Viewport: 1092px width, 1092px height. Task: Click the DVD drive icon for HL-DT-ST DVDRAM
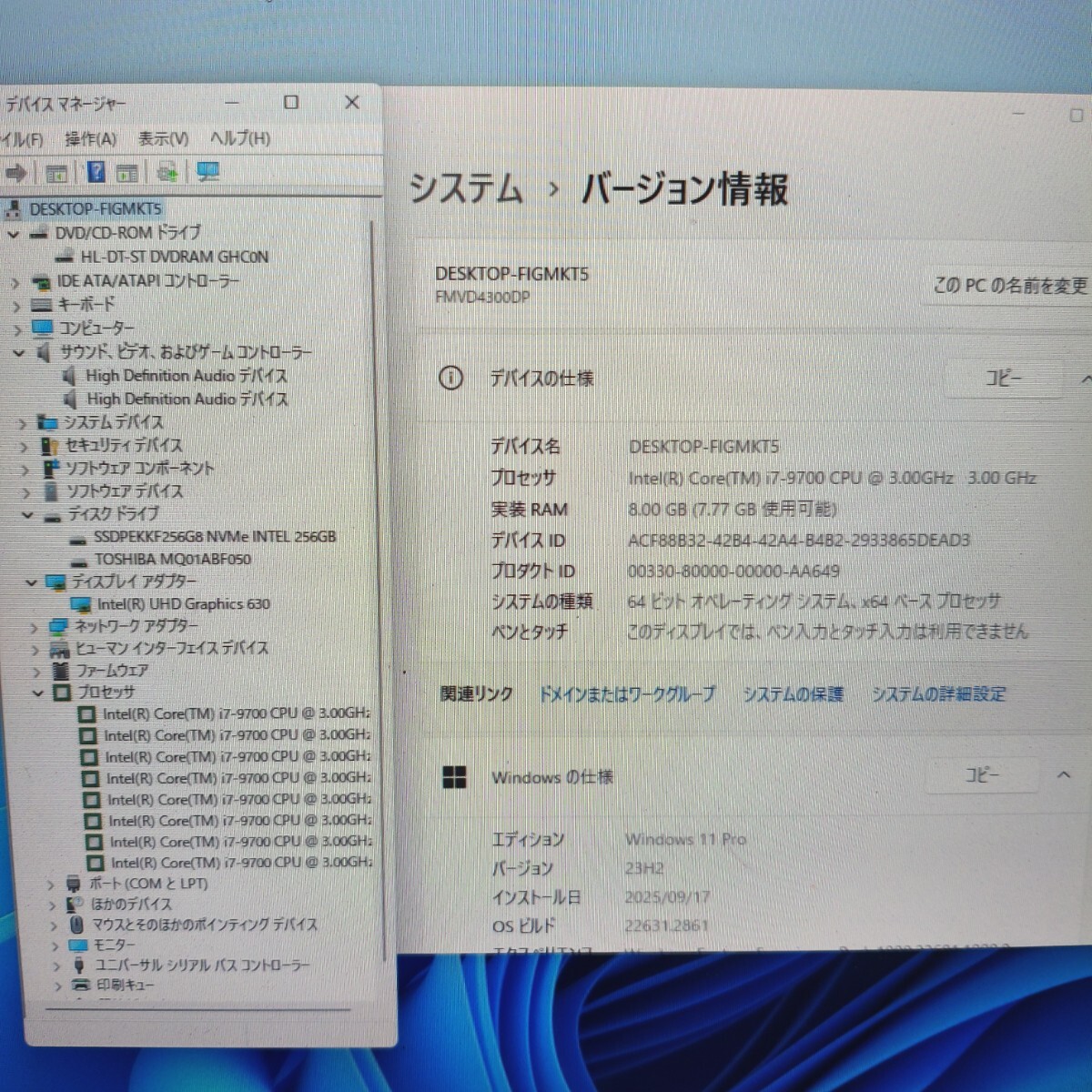(x=64, y=257)
